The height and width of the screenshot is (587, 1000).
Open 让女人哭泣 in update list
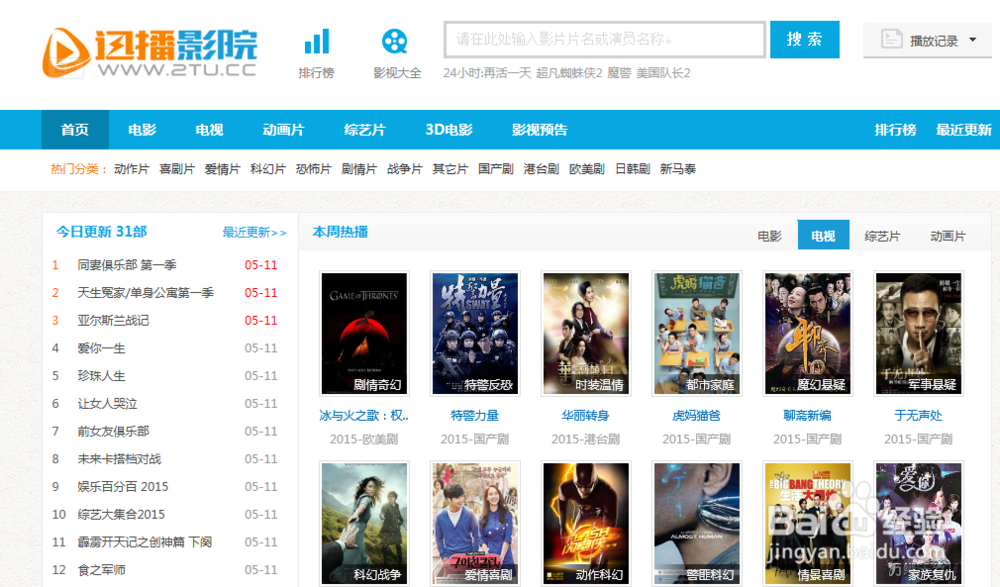[x=107, y=404]
